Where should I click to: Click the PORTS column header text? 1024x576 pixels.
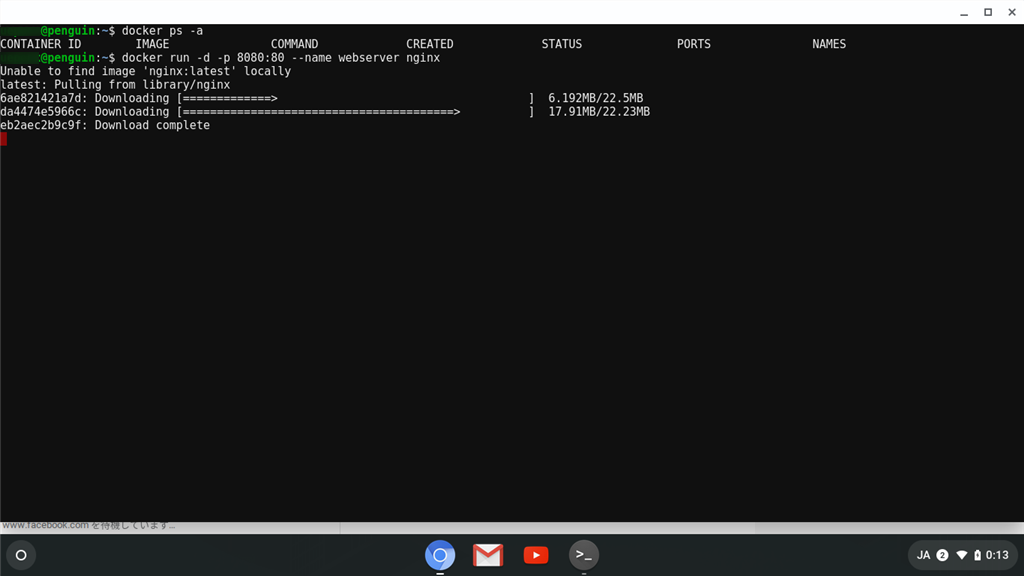[x=694, y=44]
